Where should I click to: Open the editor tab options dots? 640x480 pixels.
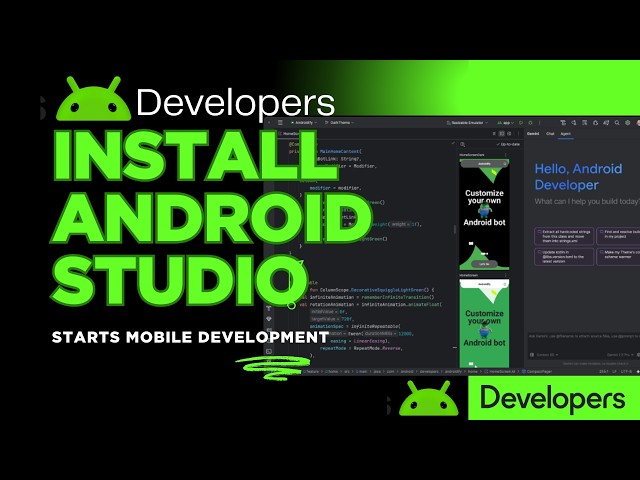[518, 133]
